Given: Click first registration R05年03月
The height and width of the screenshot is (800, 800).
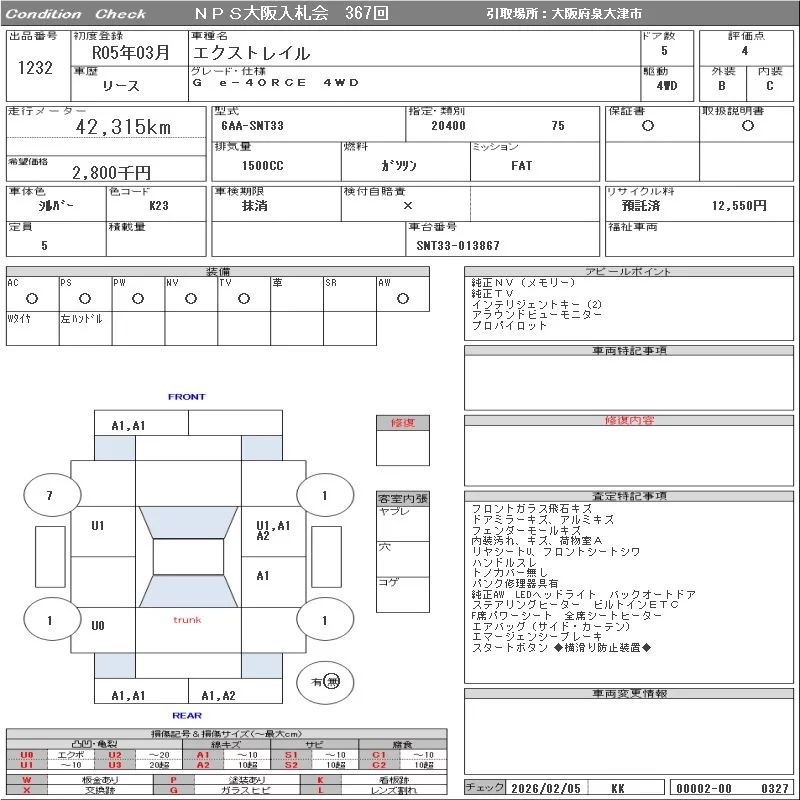Looking at the screenshot, I should [x=131, y=53].
